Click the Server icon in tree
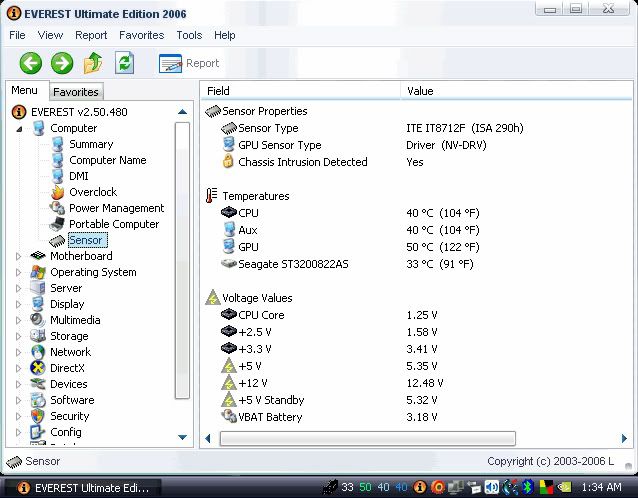Screen dimensions: 638x498 click(38, 288)
